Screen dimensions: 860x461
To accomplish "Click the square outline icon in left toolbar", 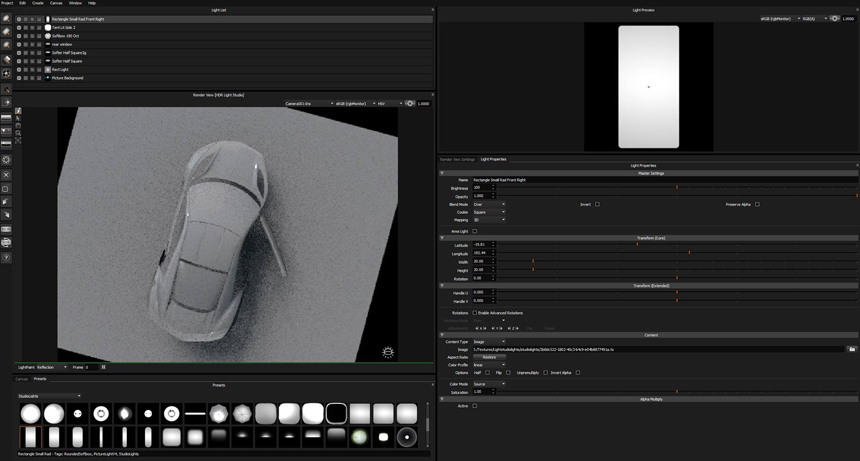I will click(6, 189).
